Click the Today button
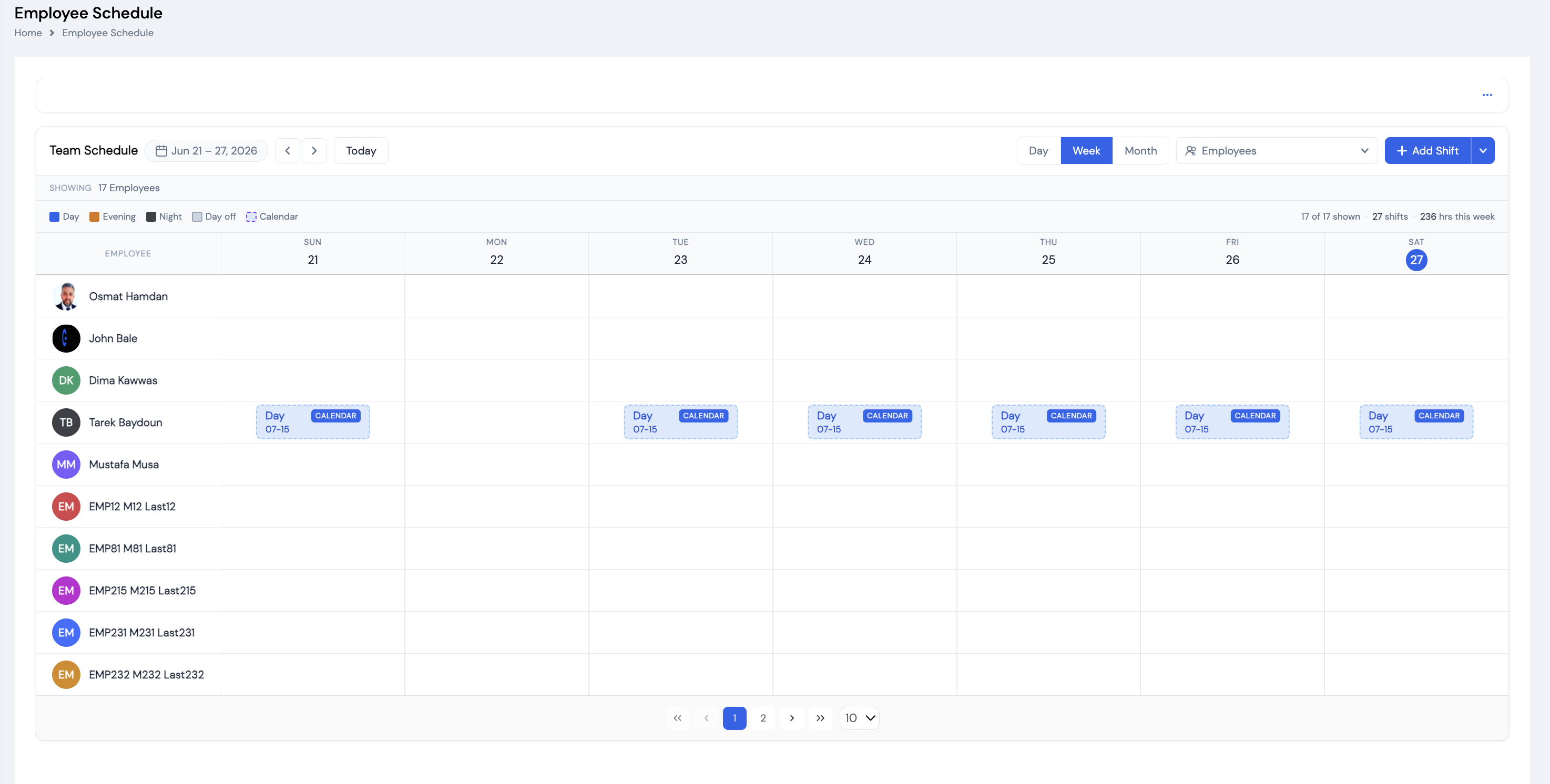The image size is (1550, 784). [x=361, y=151]
